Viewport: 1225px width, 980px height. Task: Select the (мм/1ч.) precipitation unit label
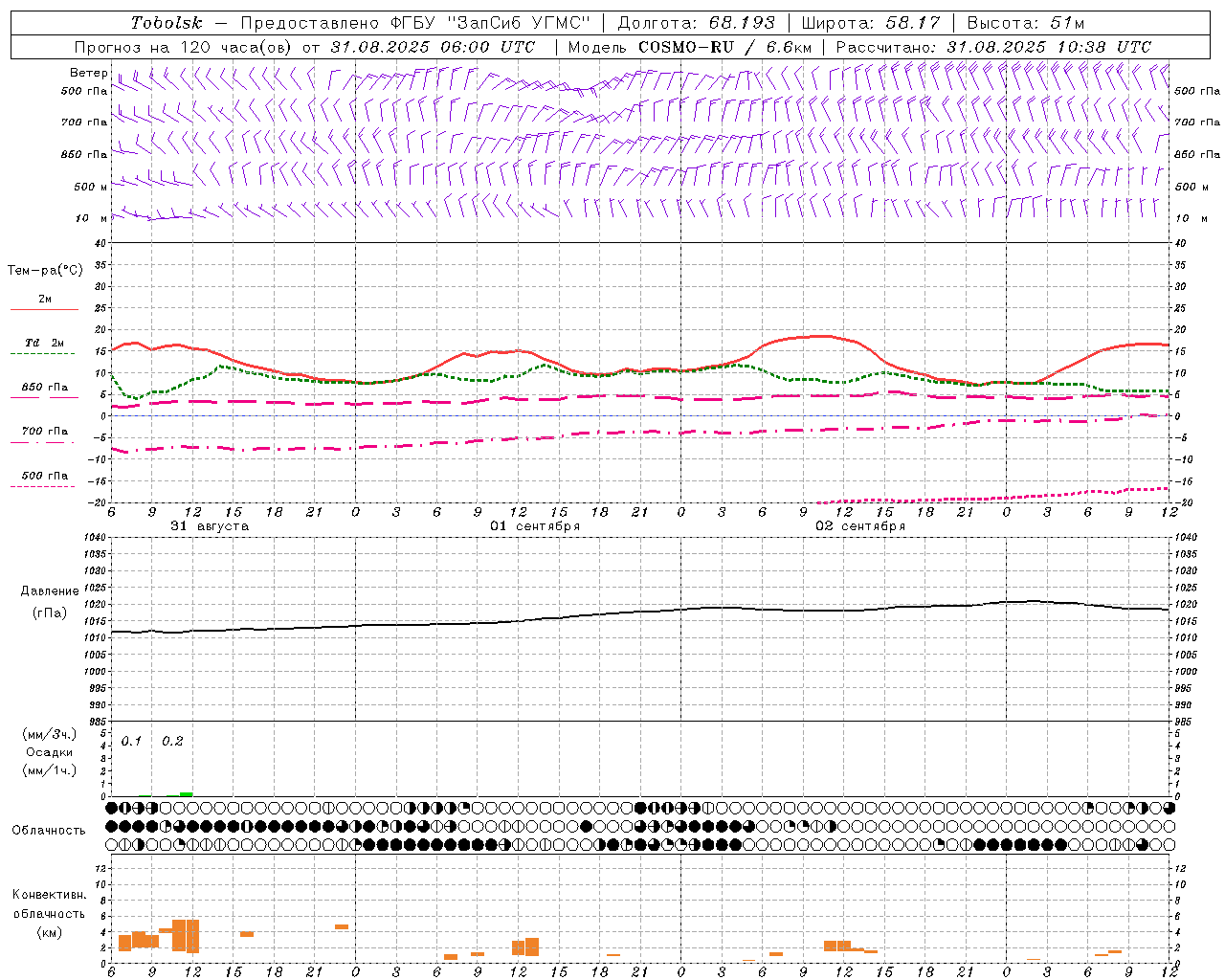(x=50, y=770)
